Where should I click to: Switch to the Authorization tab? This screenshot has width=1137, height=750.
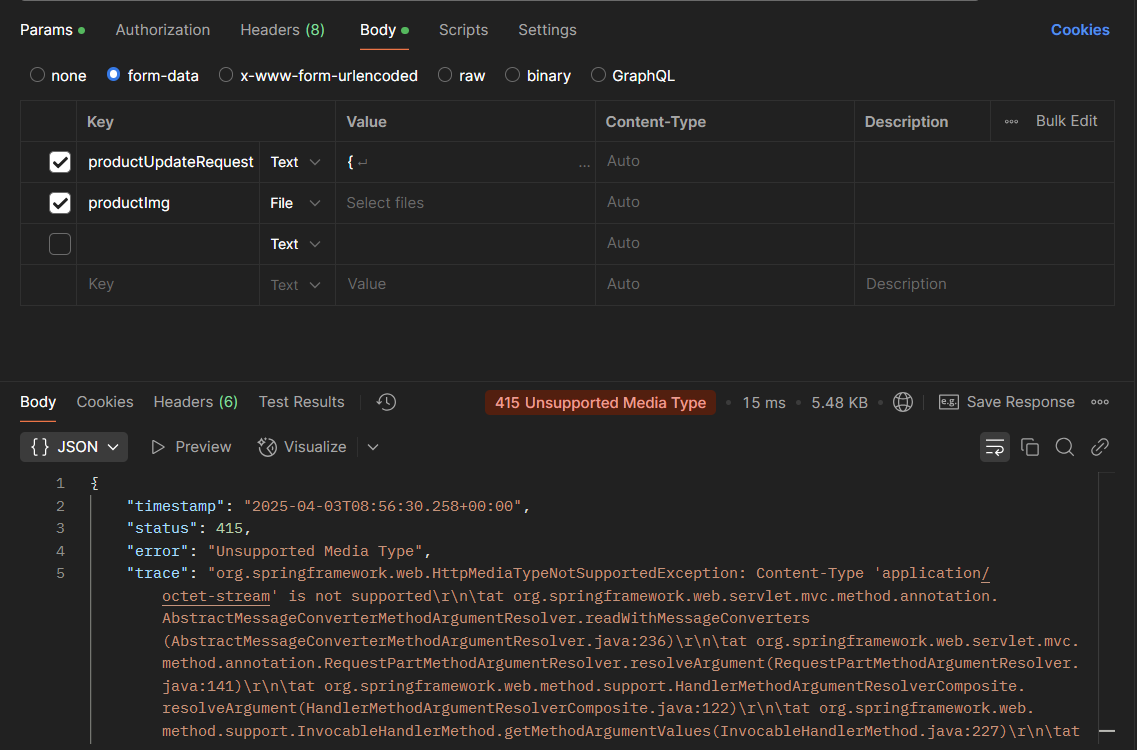162,30
